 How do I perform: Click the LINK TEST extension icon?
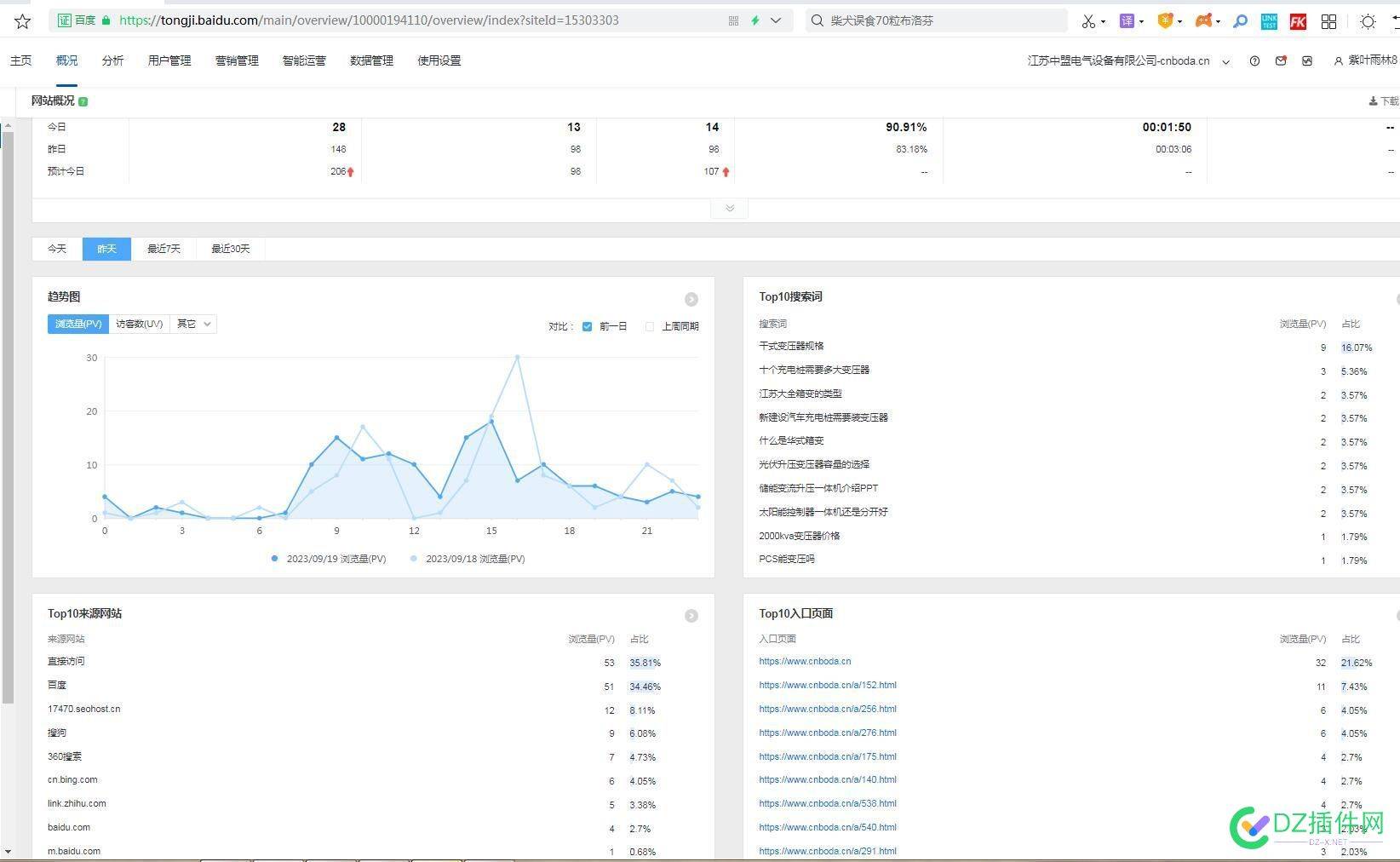1269,21
